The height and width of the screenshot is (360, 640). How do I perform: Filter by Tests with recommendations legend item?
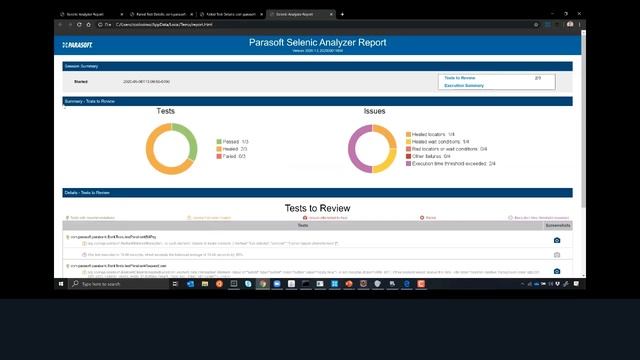coord(90,218)
